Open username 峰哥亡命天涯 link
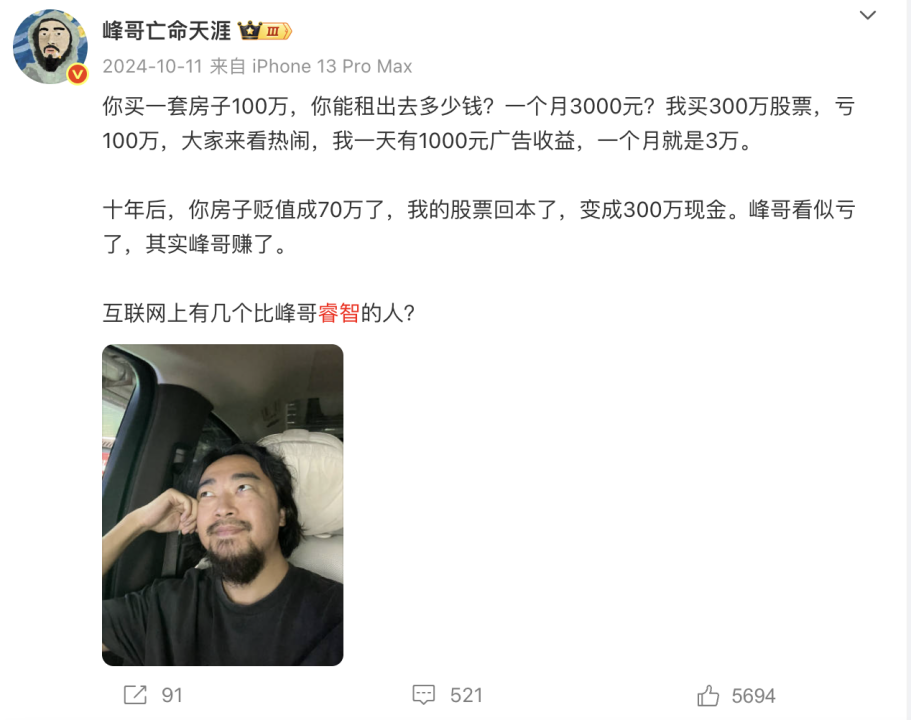Viewport: 911px width, 720px height. pos(167,31)
